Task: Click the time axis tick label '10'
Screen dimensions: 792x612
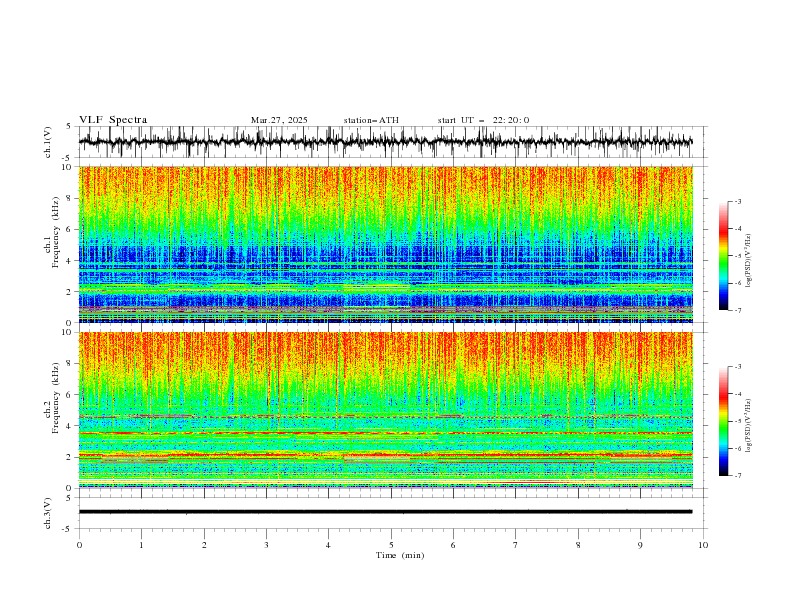Action: point(703,545)
